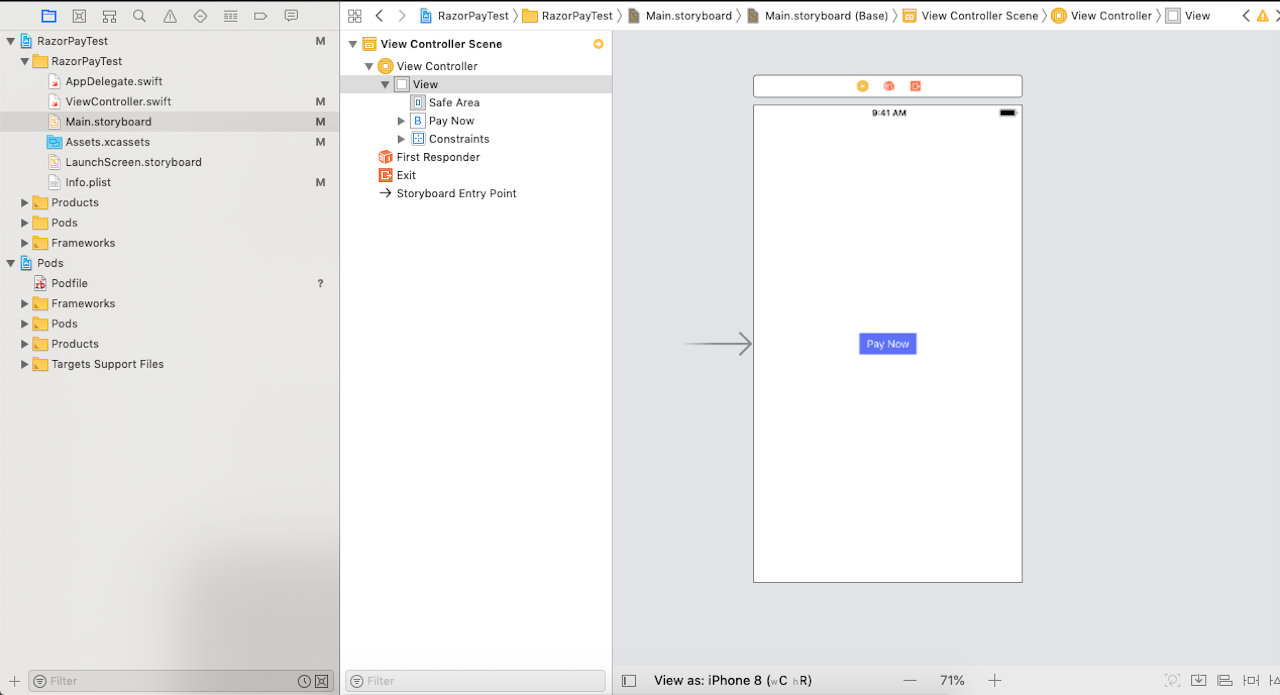Click the document outline Filter field

480,681
